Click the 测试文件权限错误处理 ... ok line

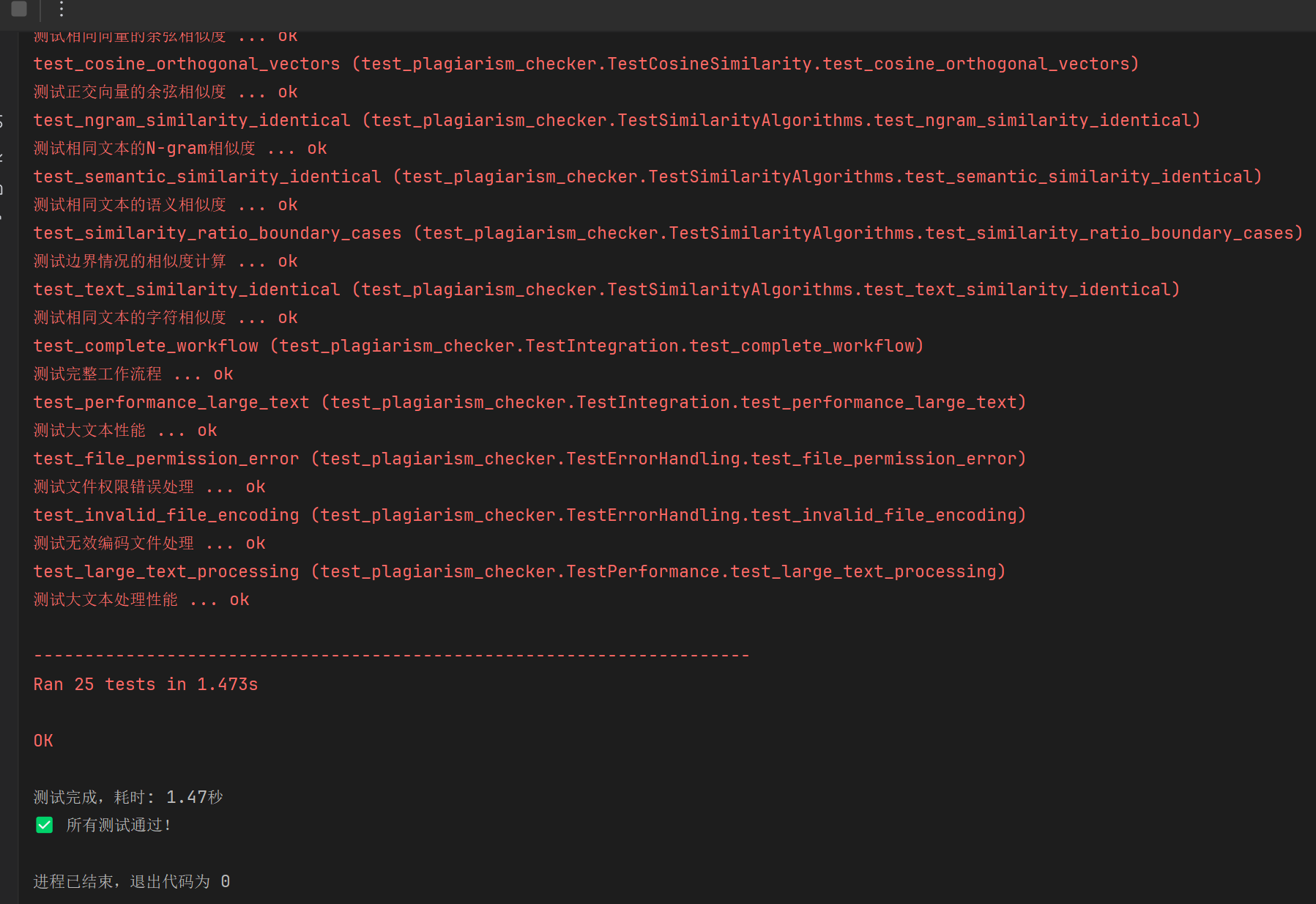[x=149, y=487]
